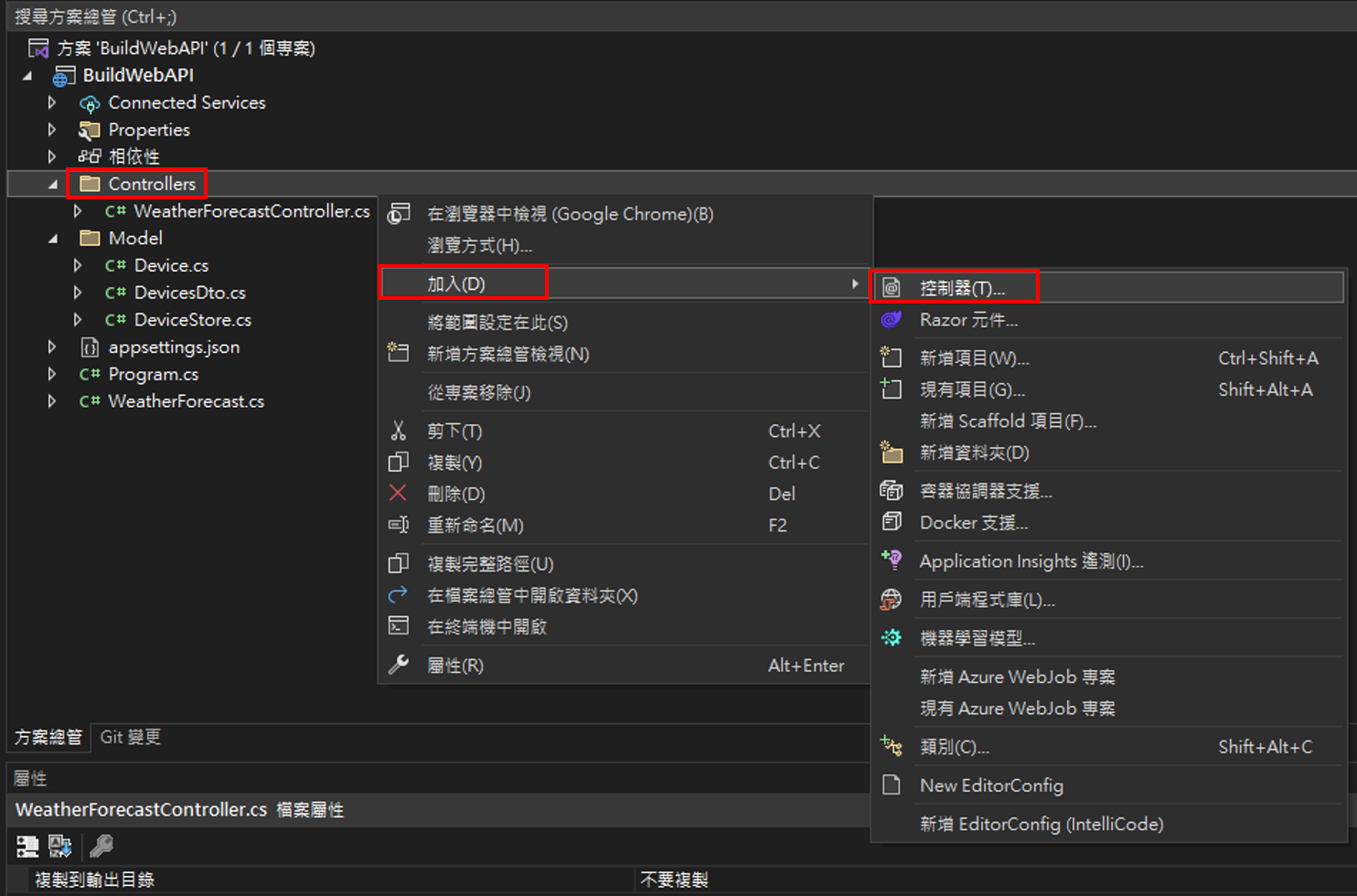Screen dimensions: 1357x896
Task: Click the gear icon beside 機器學習模型
Action: click(x=892, y=637)
